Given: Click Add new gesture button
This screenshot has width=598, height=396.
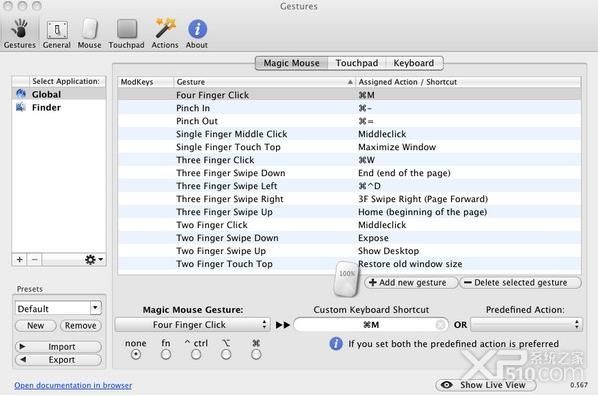Looking at the screenshot, I should 411,283.
